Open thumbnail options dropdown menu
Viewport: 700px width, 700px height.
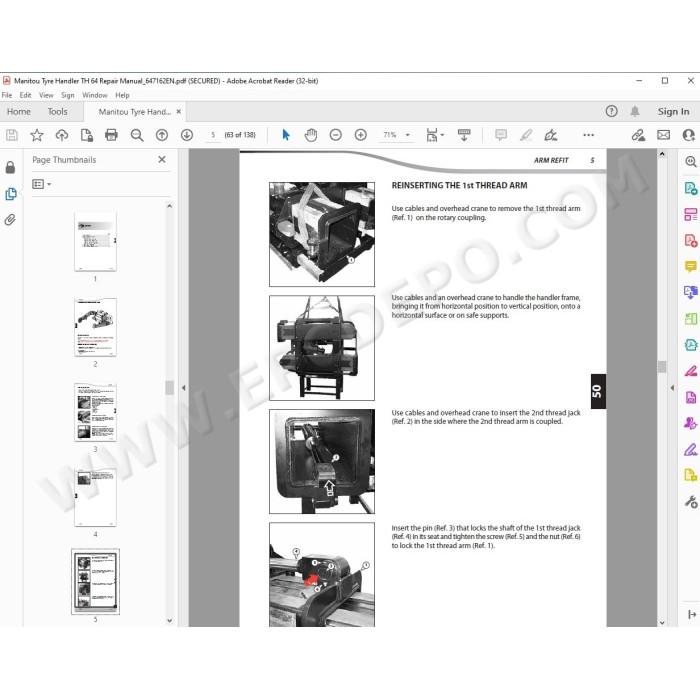pos(42,184)
